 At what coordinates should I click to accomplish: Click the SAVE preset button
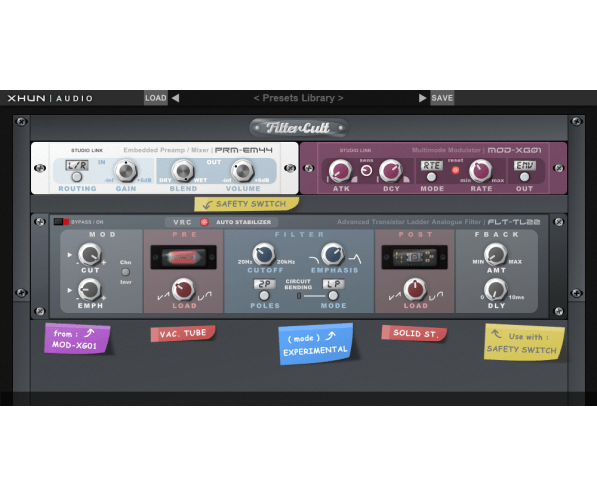[x=442, y=98]
